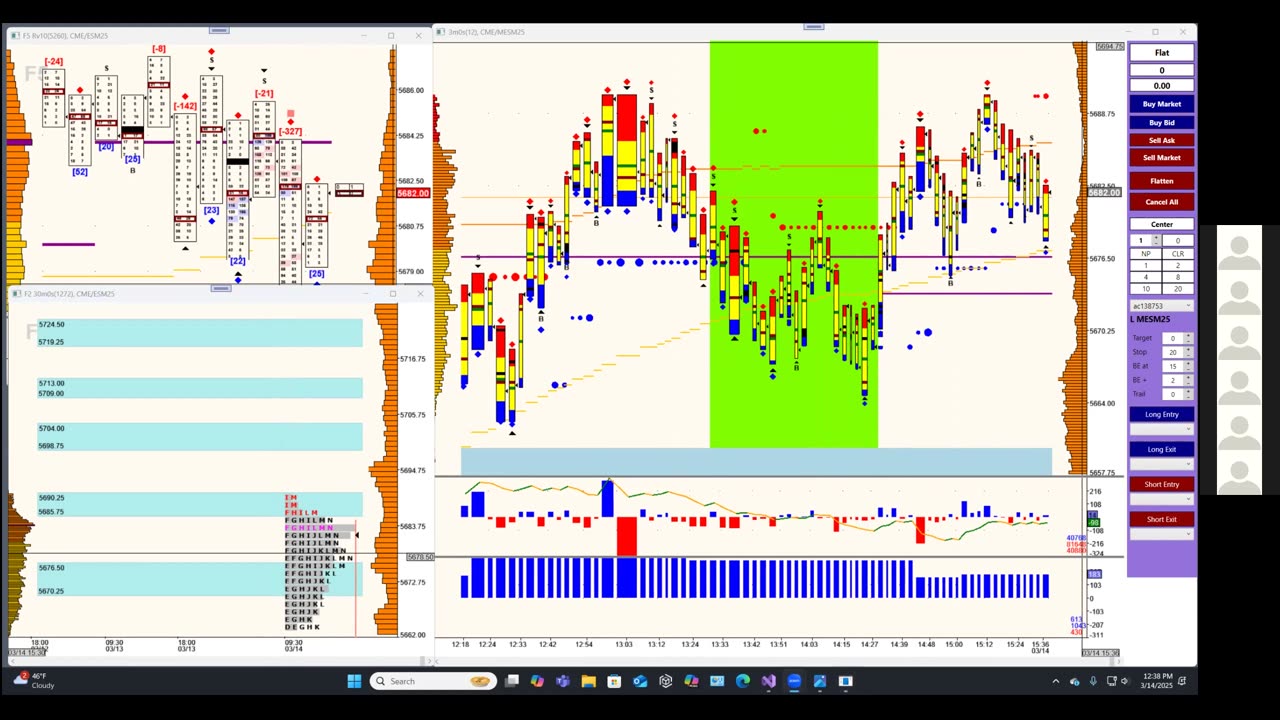Image resolution: width=1280 pixels, height=720 pixels.
Task: Select quantity 20 in the order grid
Action: (1177, 289)
